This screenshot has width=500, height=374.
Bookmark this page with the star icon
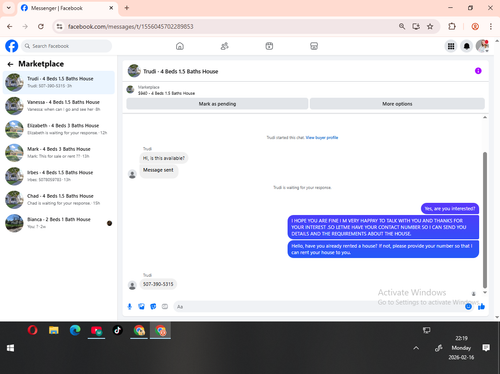coord(430,26)
